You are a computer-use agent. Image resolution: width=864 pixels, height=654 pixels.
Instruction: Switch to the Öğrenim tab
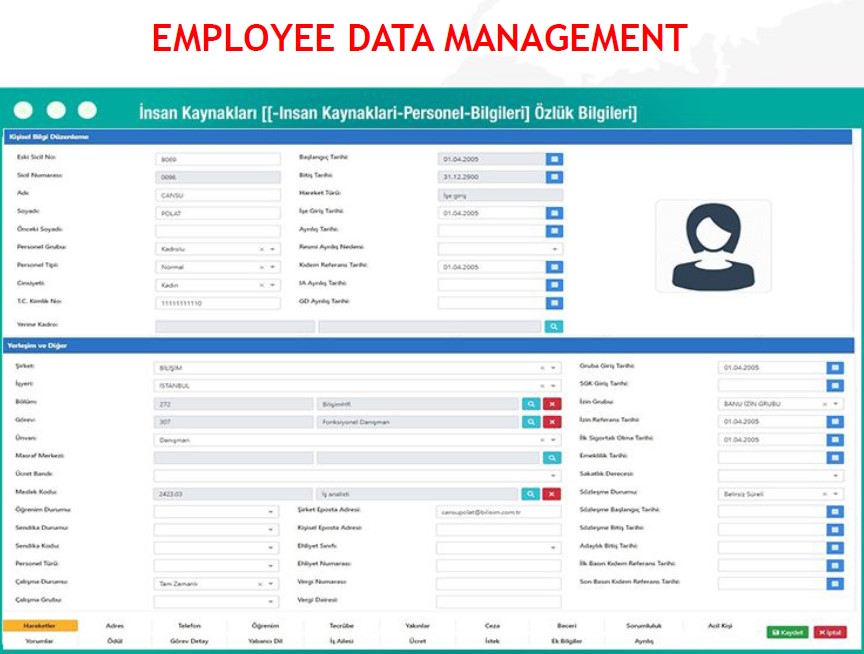265,626
